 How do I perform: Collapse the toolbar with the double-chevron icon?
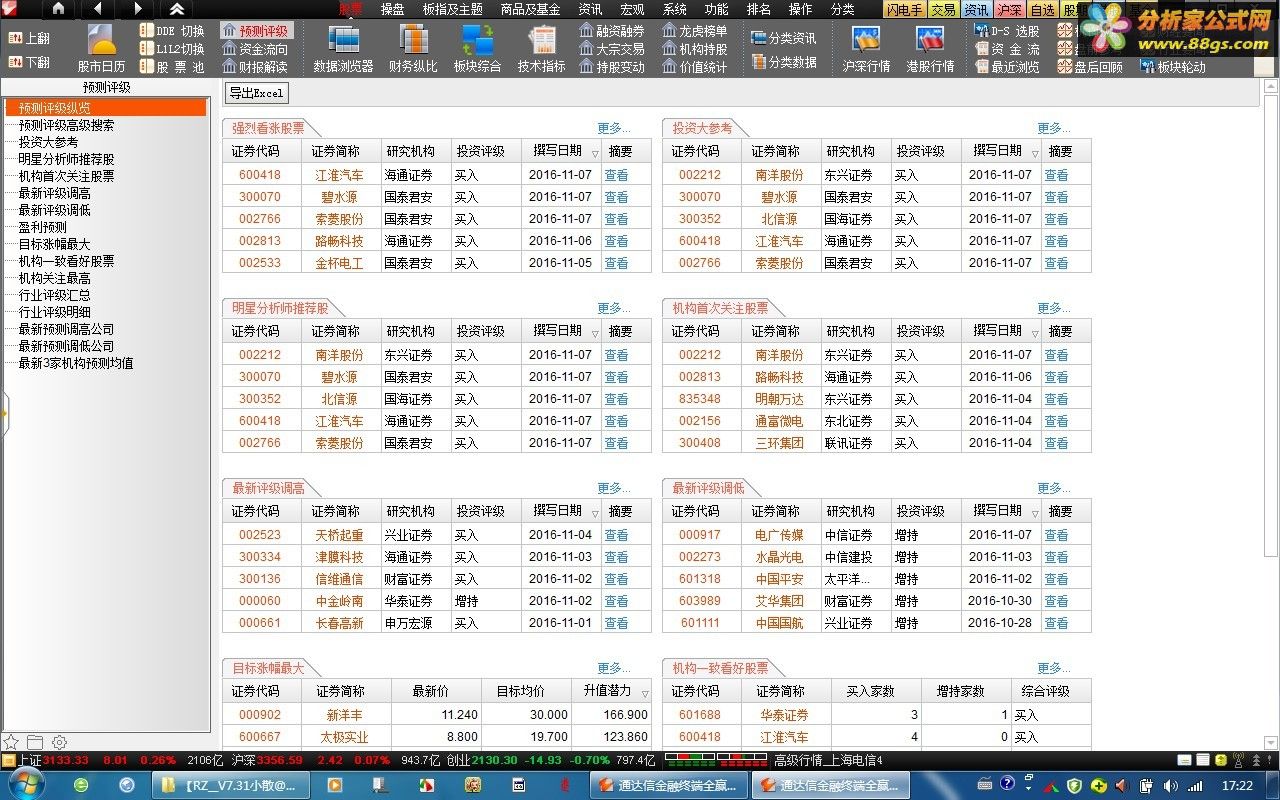[176, 9]
